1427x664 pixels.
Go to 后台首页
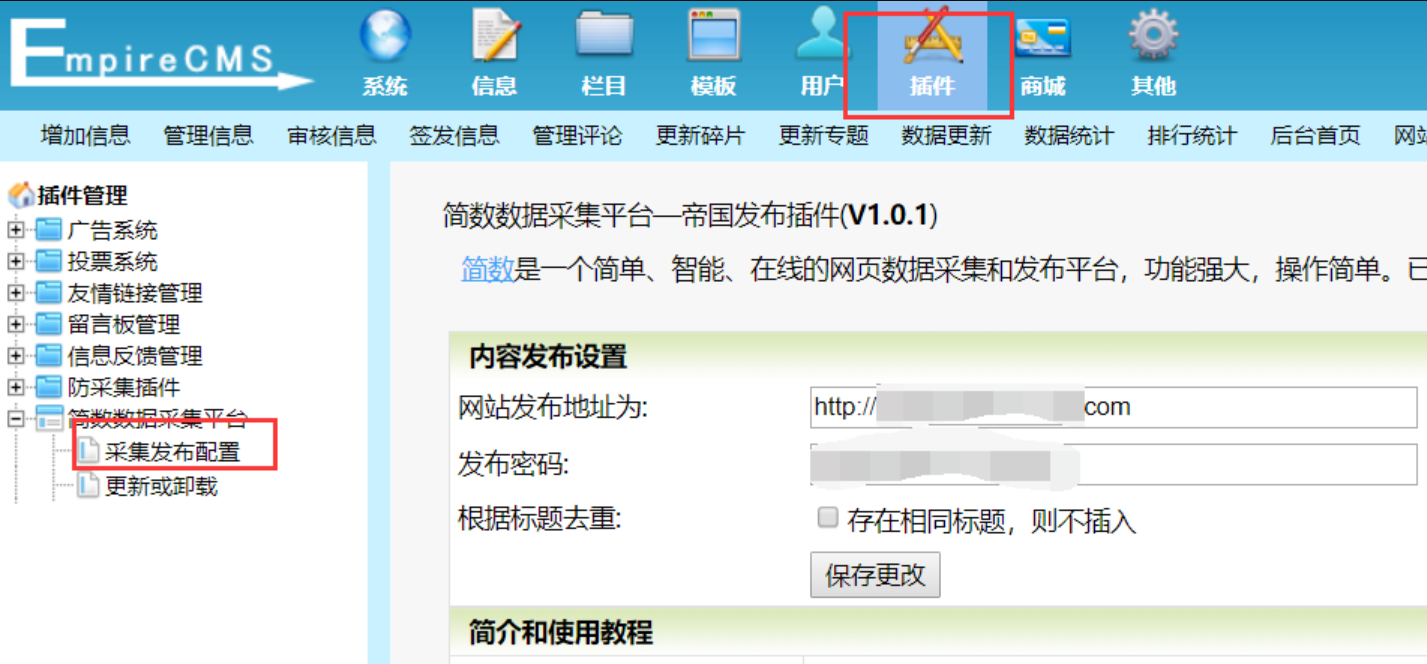1315,136
